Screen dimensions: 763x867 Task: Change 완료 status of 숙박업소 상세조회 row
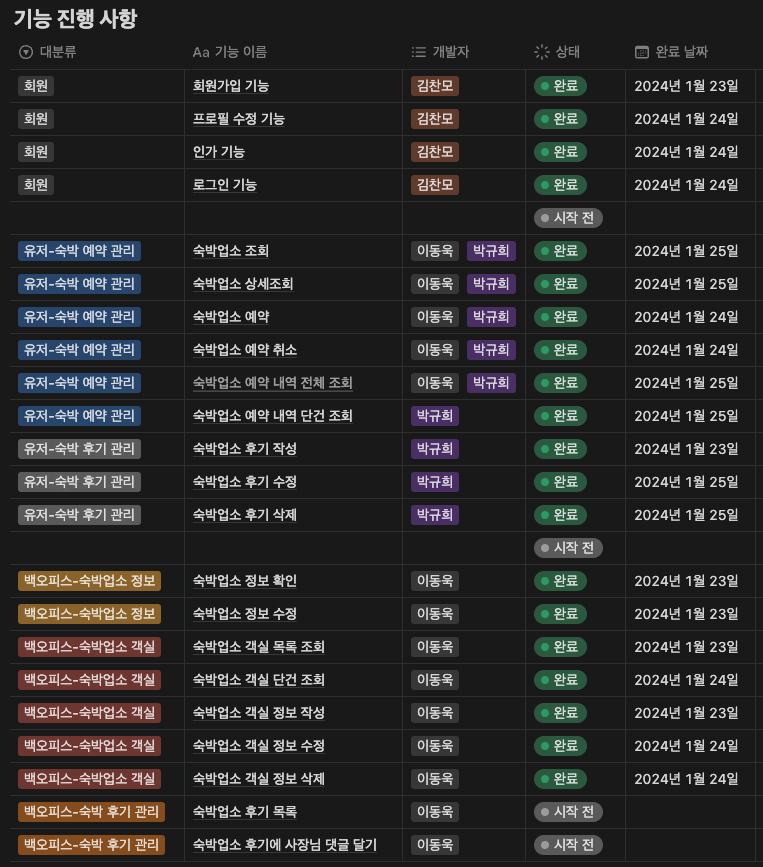click(x=560, y=284)
